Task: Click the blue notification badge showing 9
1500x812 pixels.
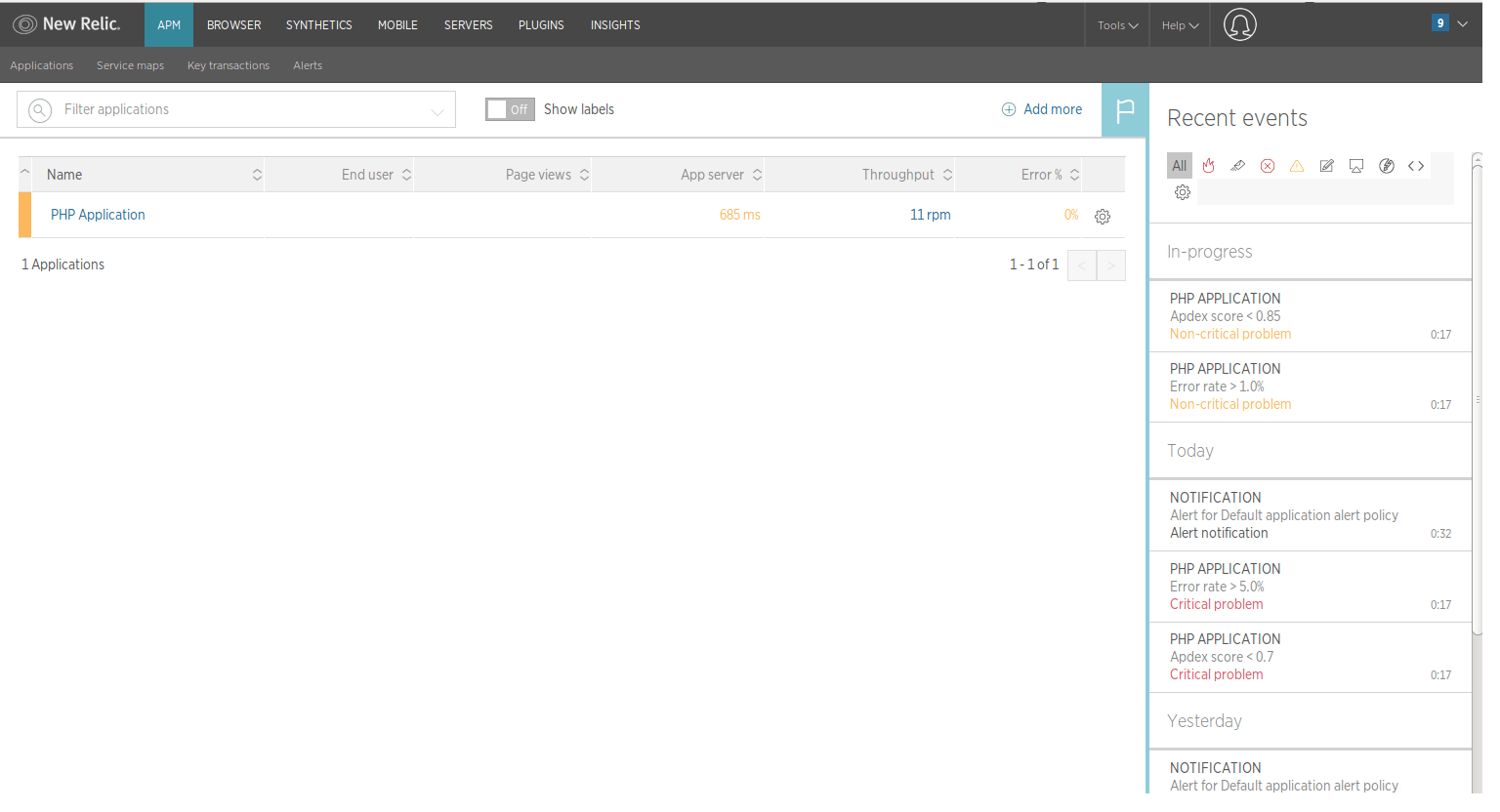Action: 1439,23
